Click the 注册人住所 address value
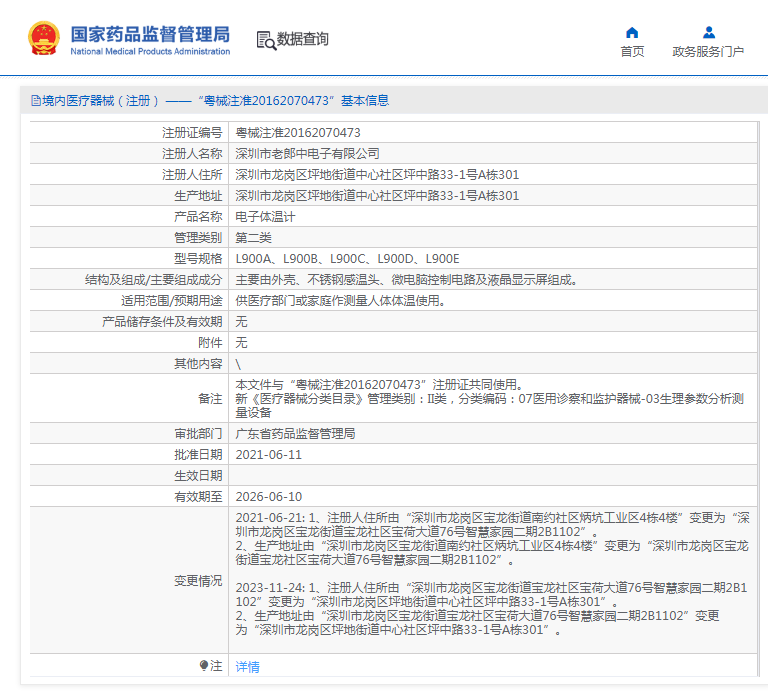768x695 pixels. (x=377, y=175)
